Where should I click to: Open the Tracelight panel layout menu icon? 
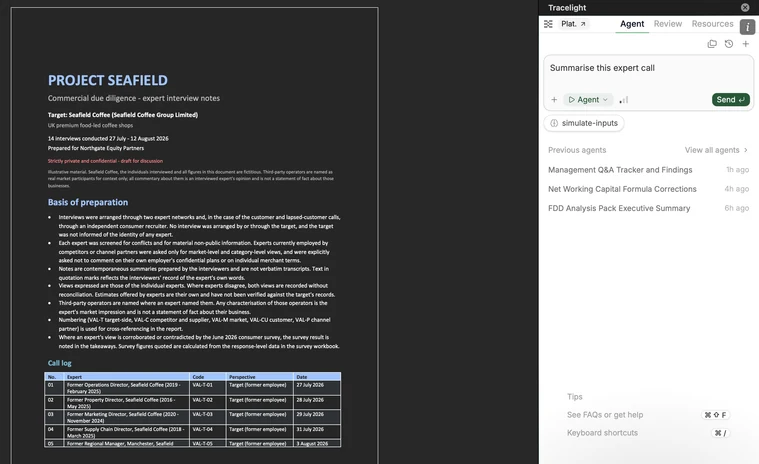click(x=548, y=24)
